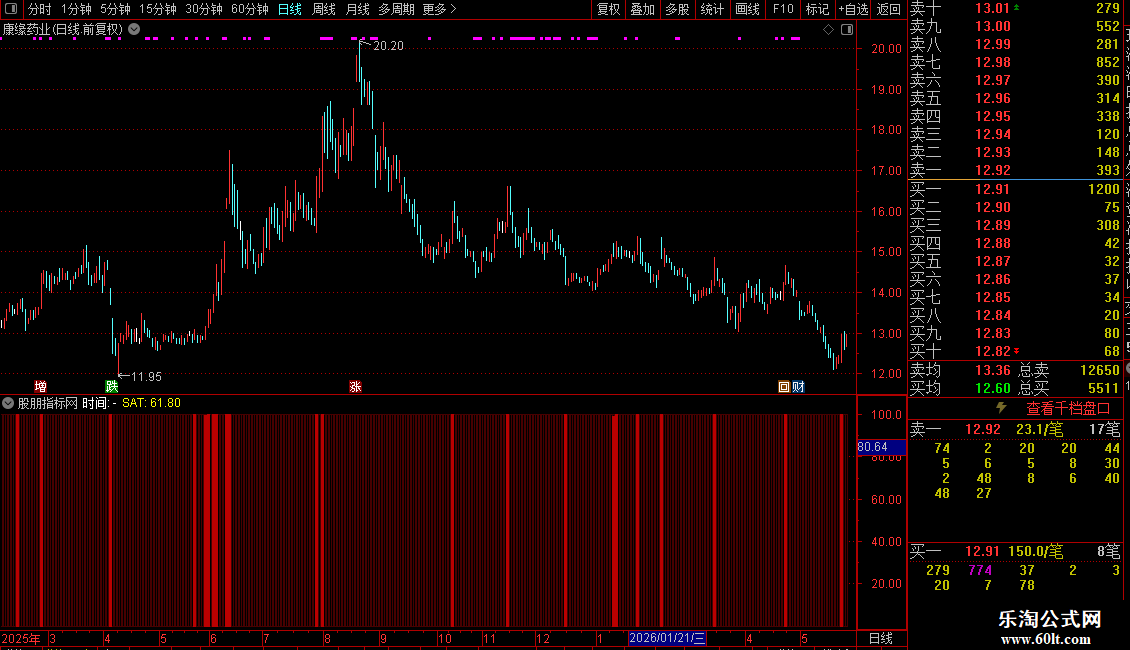Expand the 股朋指标网 indicator dropdown
The height and width of the screenshot is (650, 1130).
8,403
